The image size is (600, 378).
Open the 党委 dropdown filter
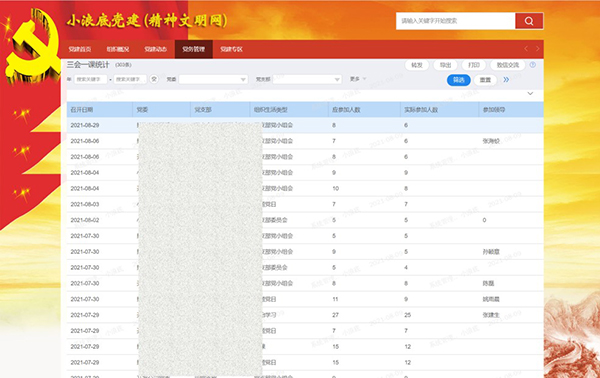(x=214, y=79)
